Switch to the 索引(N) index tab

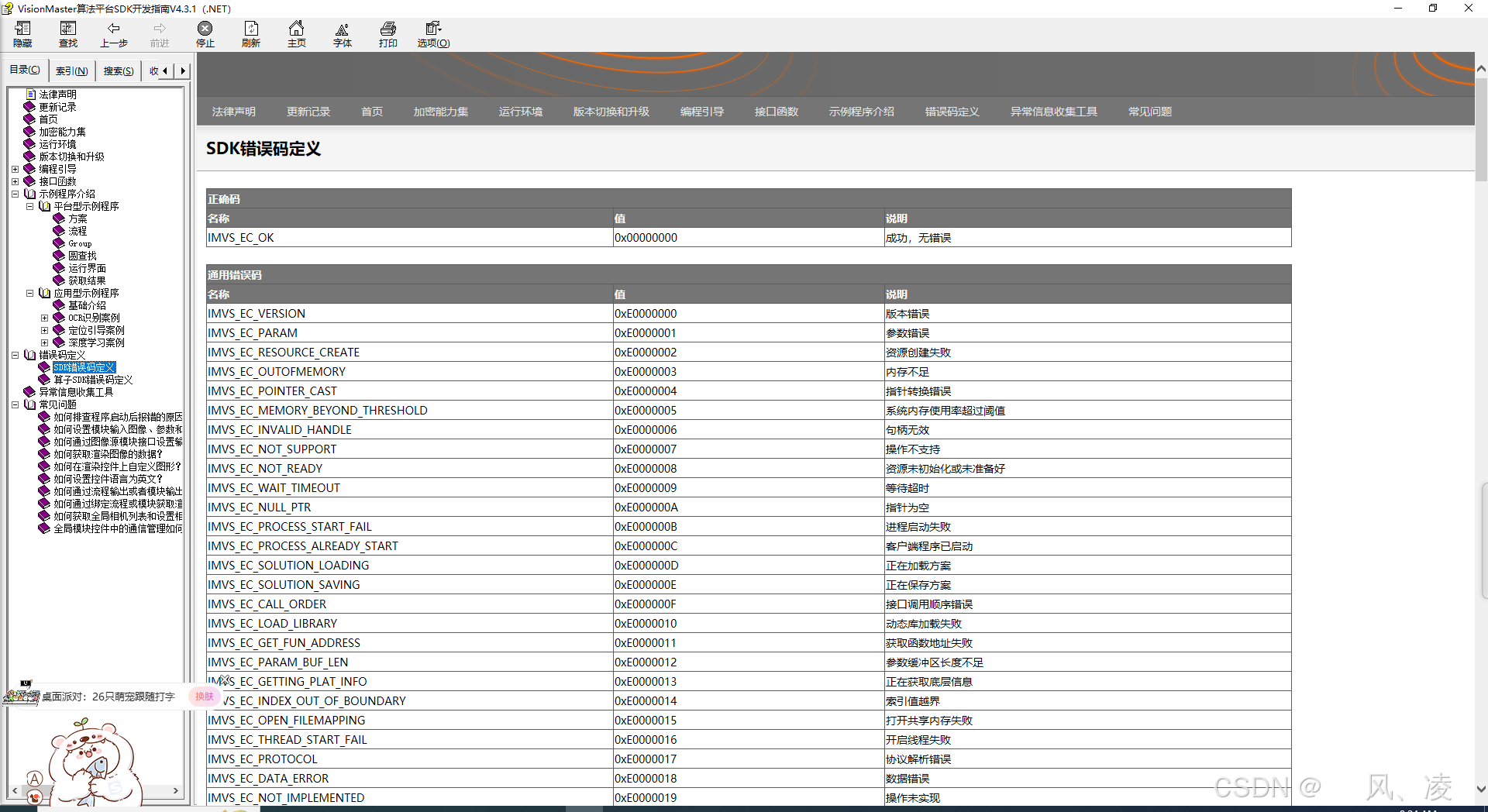pos(71,71)
